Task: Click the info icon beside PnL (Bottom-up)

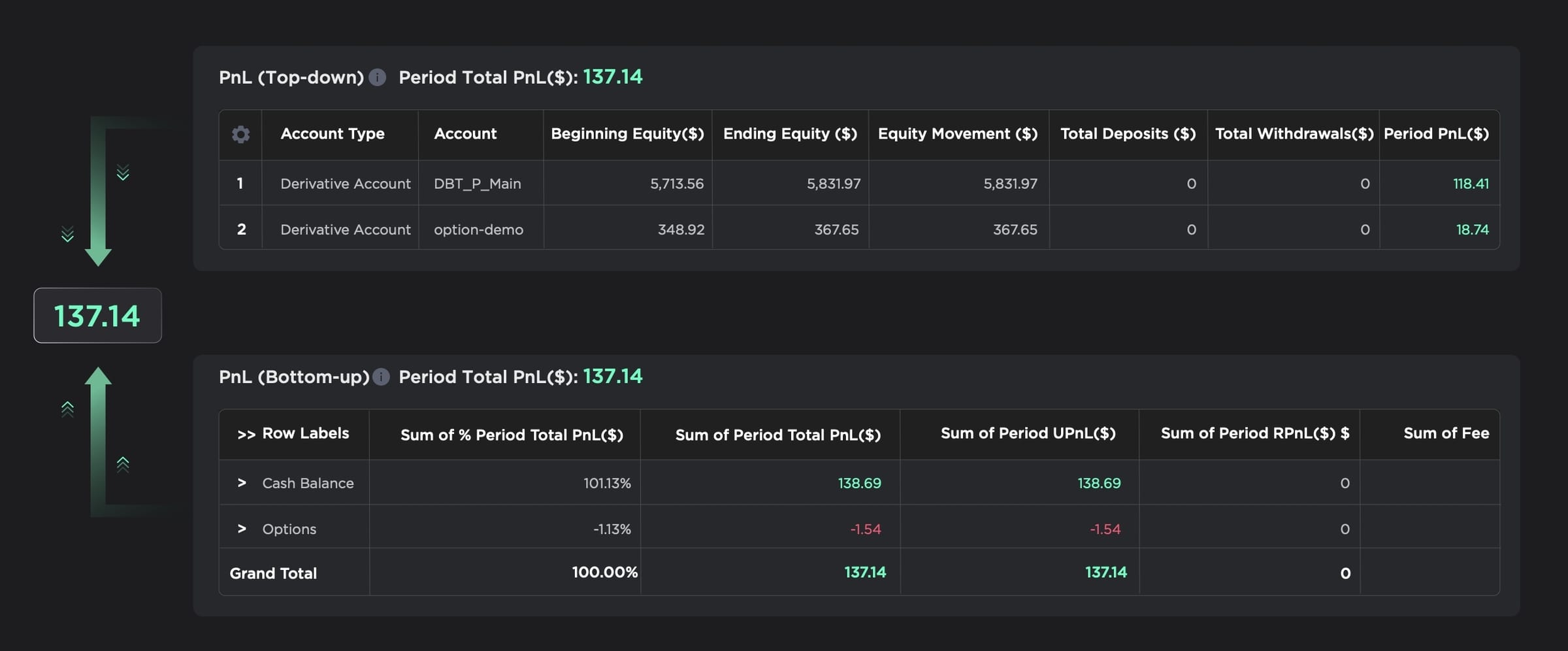Action: pos(381,377)
